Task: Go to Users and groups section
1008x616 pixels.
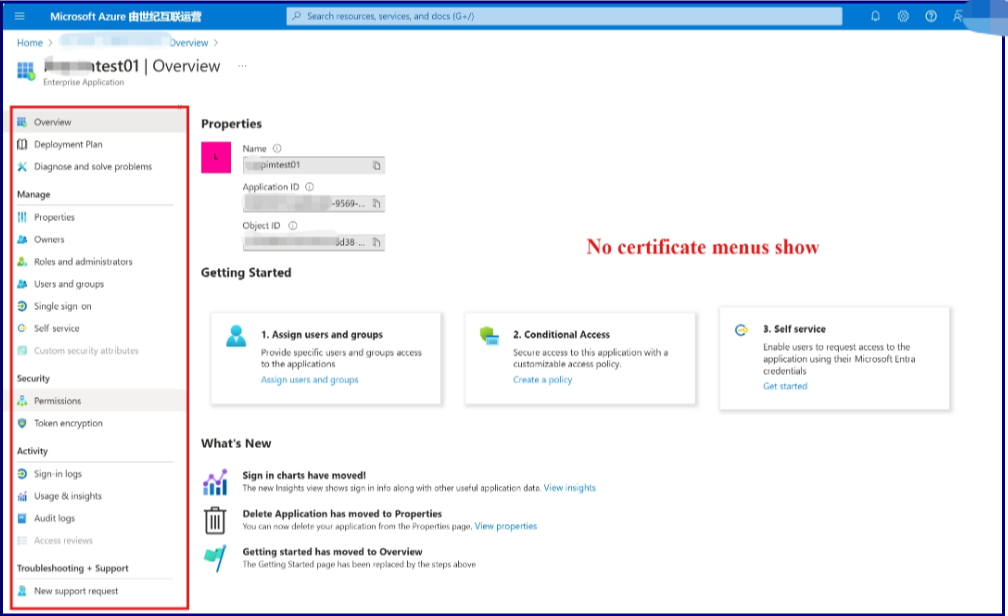Action: (68, 284)
